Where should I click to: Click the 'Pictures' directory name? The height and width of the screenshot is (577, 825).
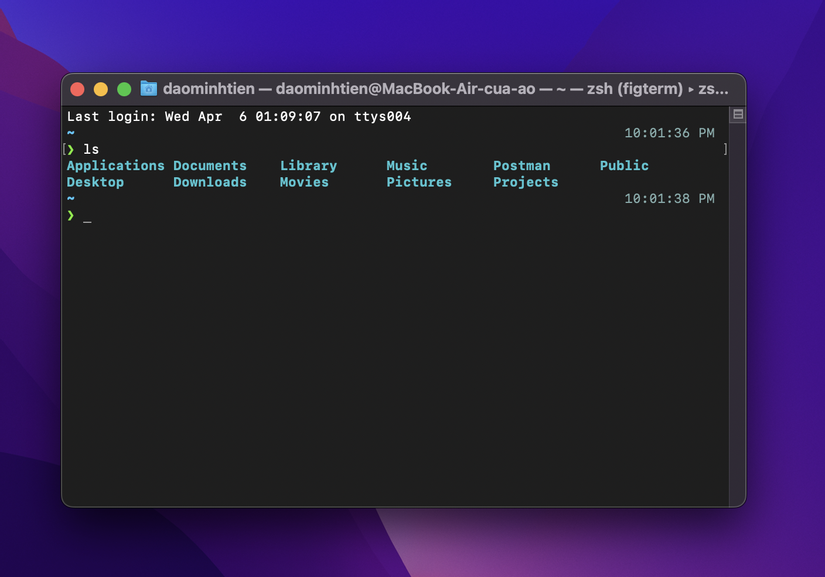pos(419,182)
